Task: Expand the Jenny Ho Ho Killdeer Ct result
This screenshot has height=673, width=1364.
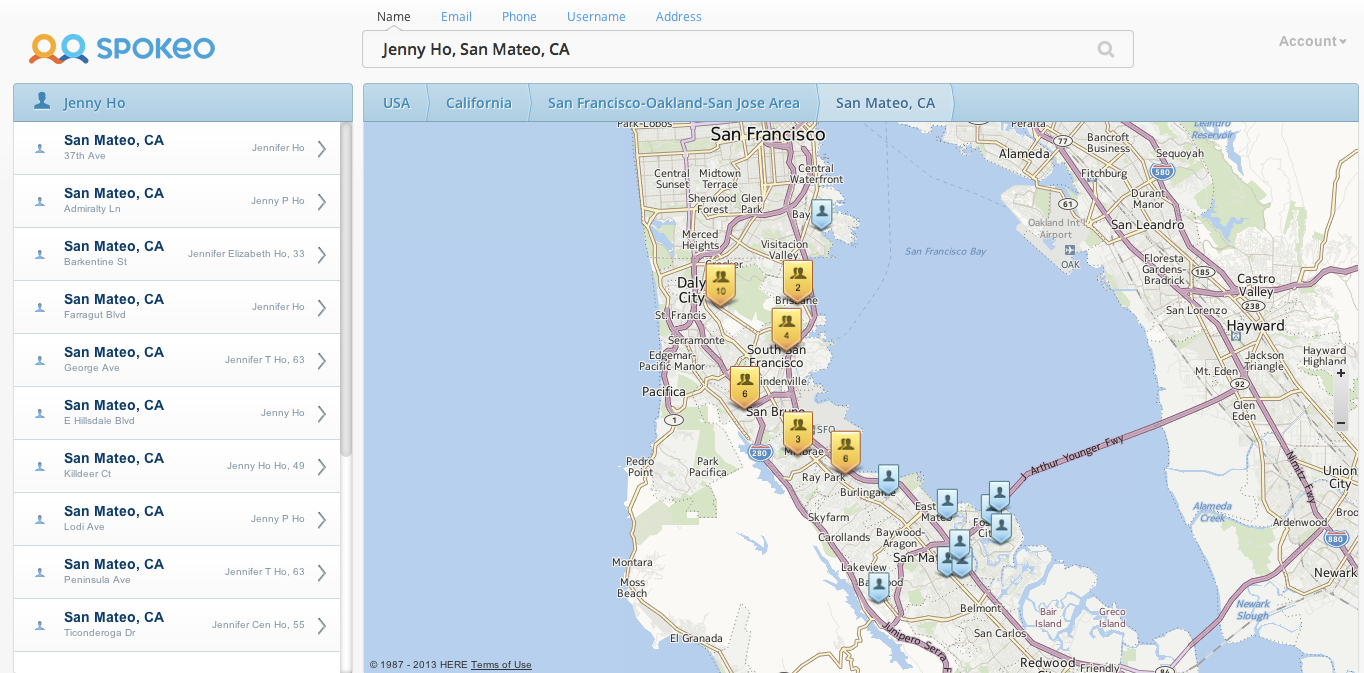Action: click(x=322, y=466)
